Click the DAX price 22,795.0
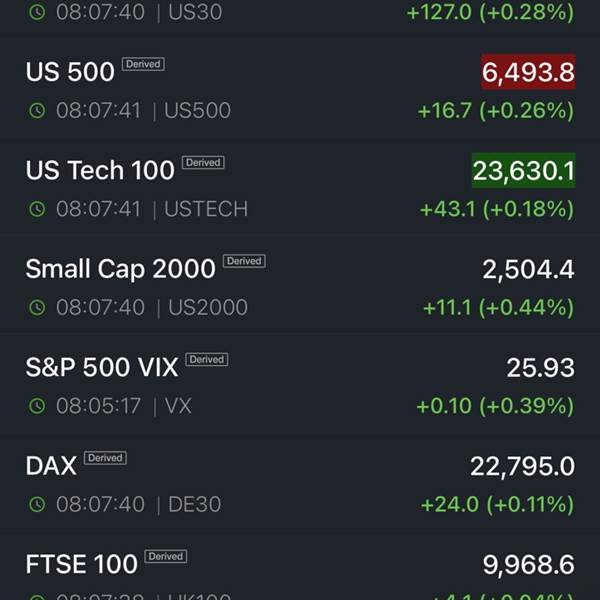The width and height of the screenshot is (600, 600). tap(522, 466)
